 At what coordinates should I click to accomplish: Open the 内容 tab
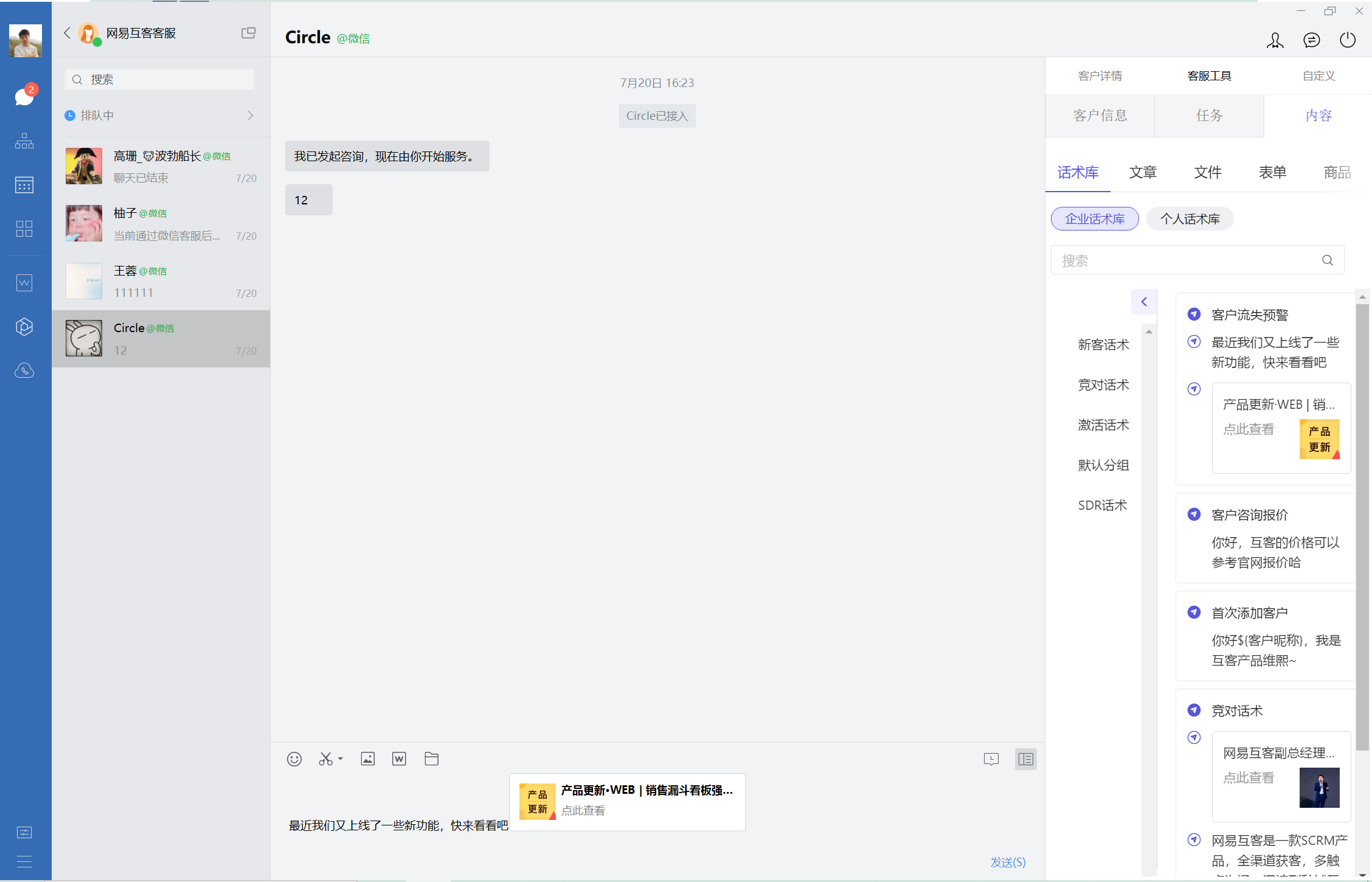pos(1318,116)
